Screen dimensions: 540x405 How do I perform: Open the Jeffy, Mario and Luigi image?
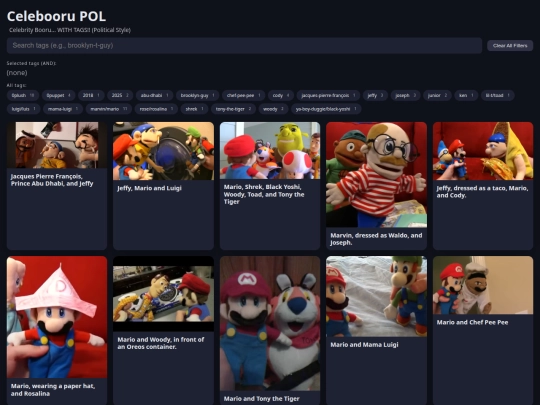click(163, 151)
